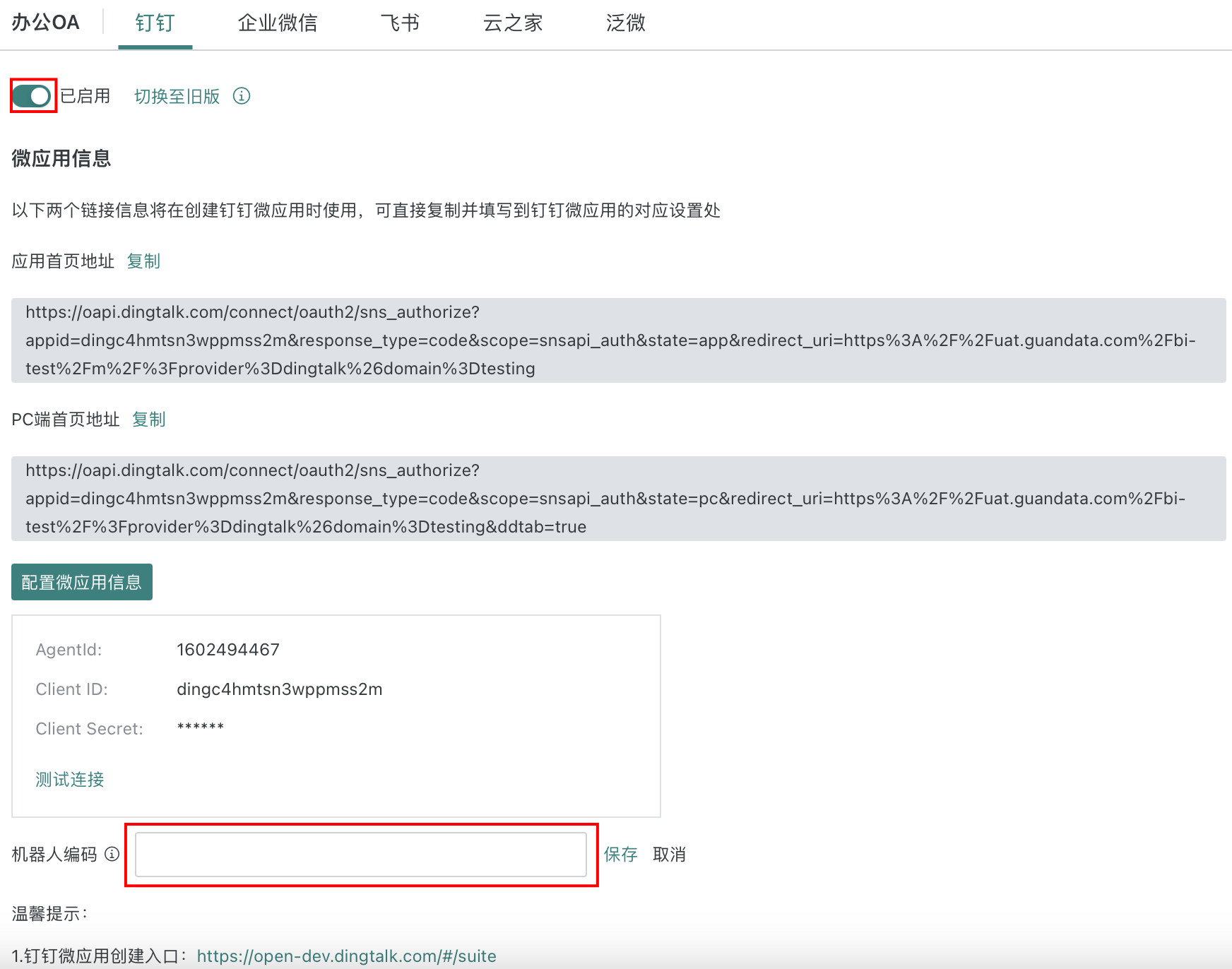The image size is (1232, 969).
Task: Open the open-dev.dingtalk.com suite link
Action: tap(346, 956)
